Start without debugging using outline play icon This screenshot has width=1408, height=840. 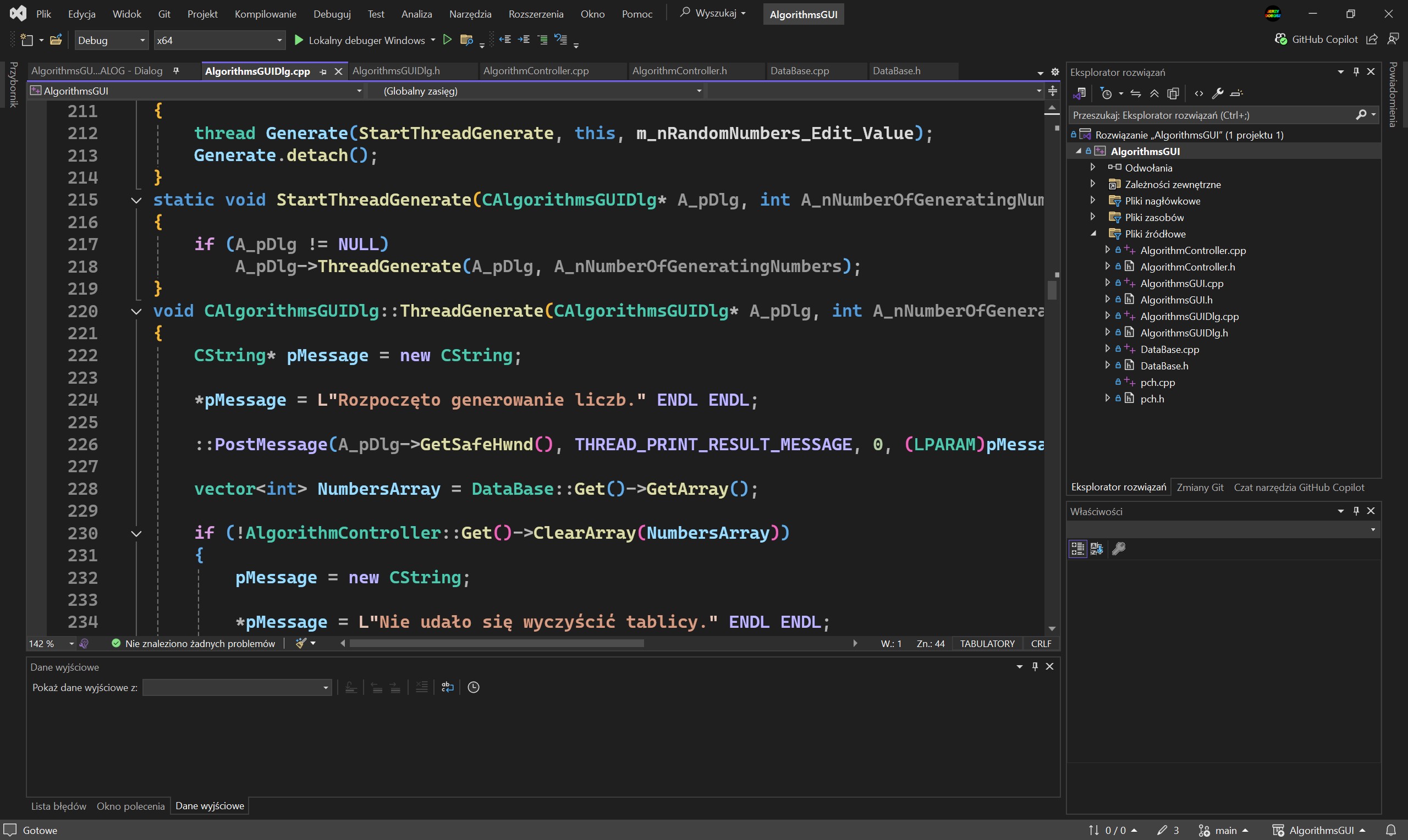coord(447,40)
